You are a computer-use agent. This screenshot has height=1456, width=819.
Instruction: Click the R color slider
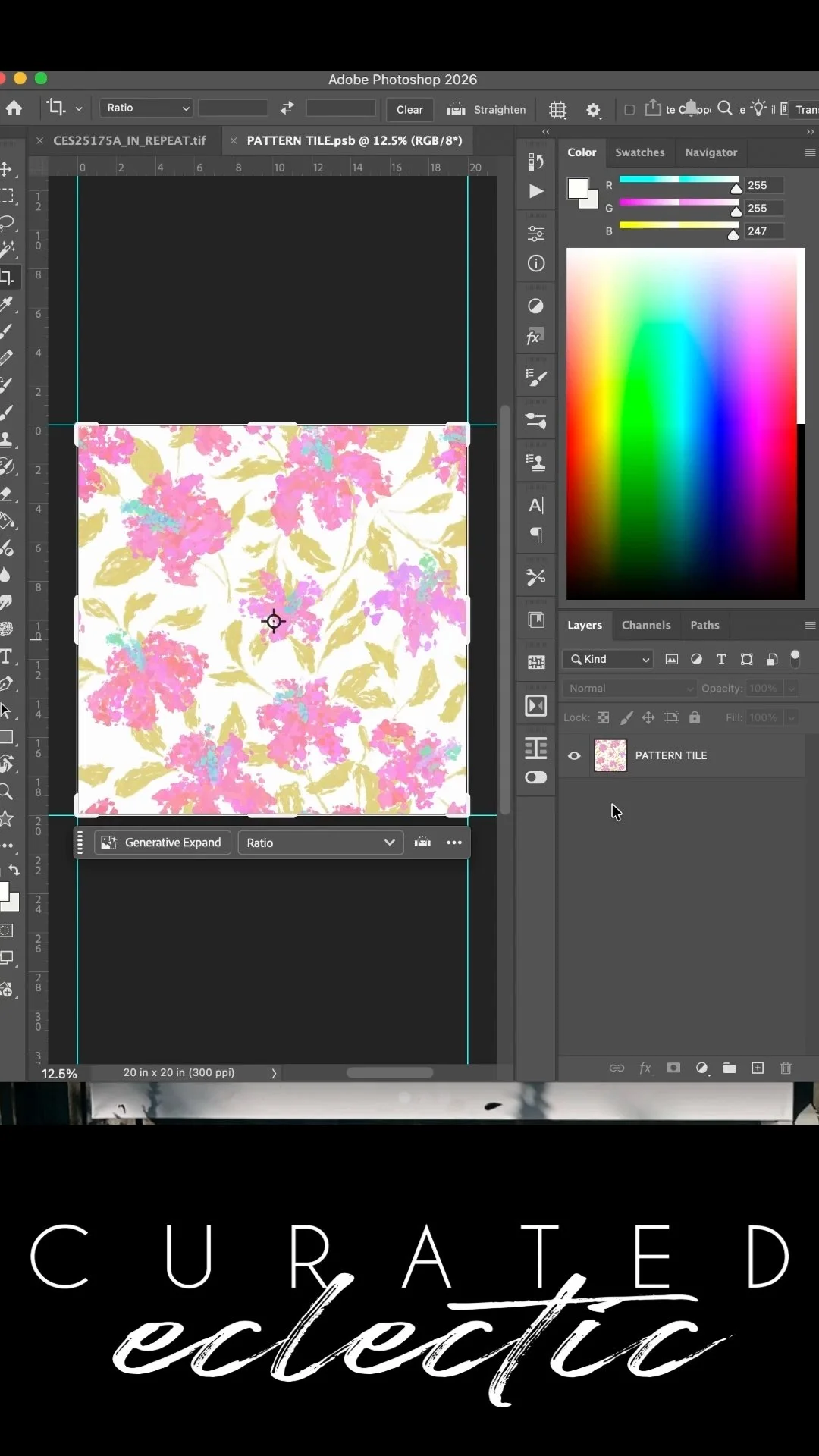click(679, 180)
